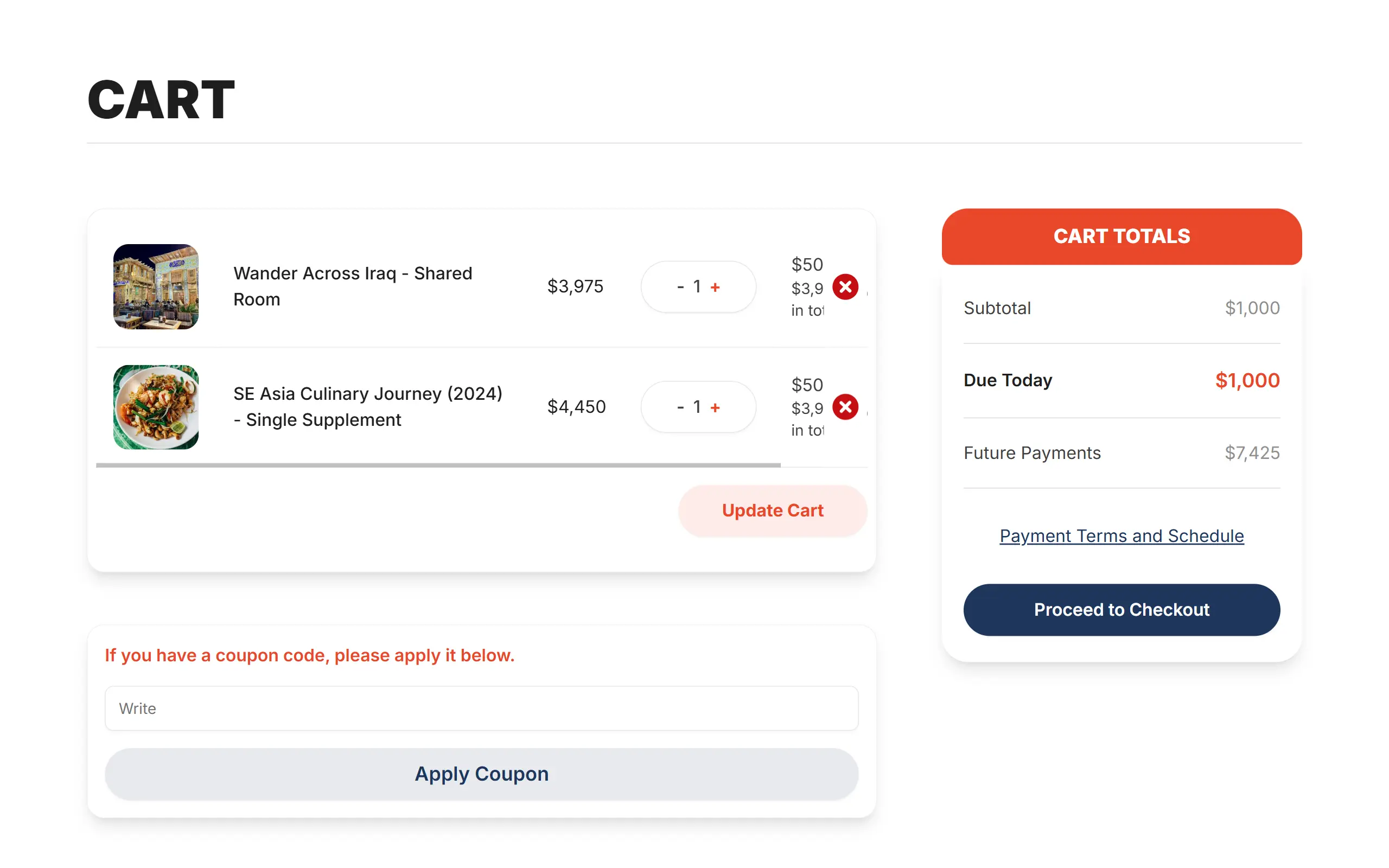1389x868 pixels.
Task: Focus the coupon code Write field
Action: (481, 709)
